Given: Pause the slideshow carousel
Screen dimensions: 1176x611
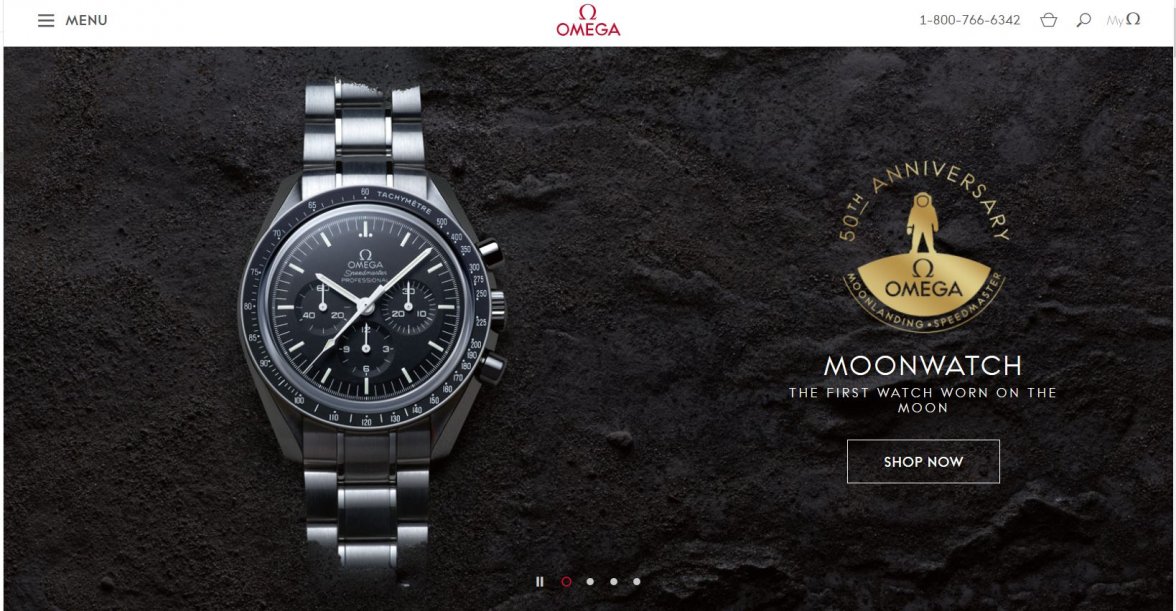Looking at the screenshot, I should point(539,582).
